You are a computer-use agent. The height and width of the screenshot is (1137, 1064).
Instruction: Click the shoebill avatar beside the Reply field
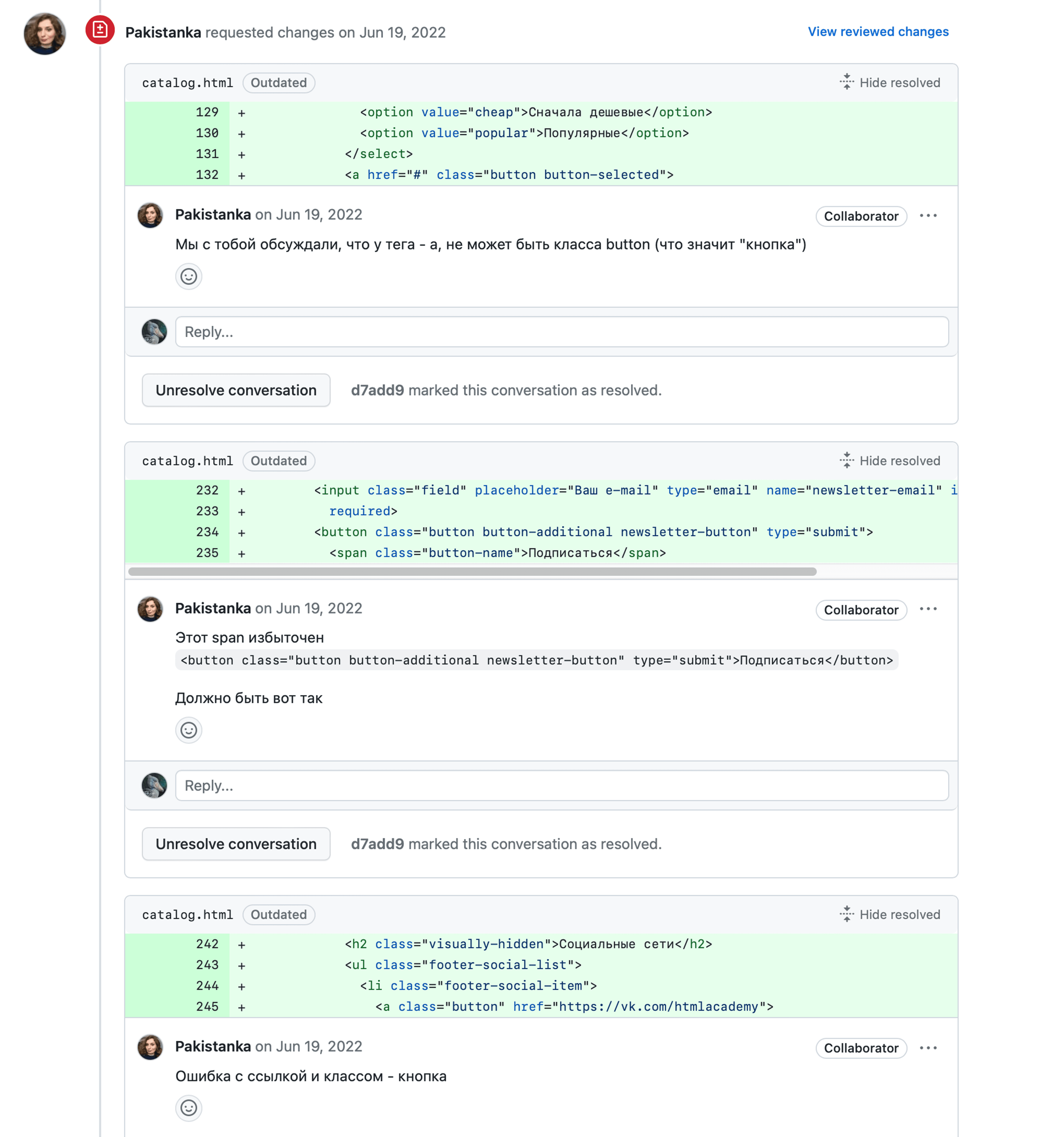(153, 332)
